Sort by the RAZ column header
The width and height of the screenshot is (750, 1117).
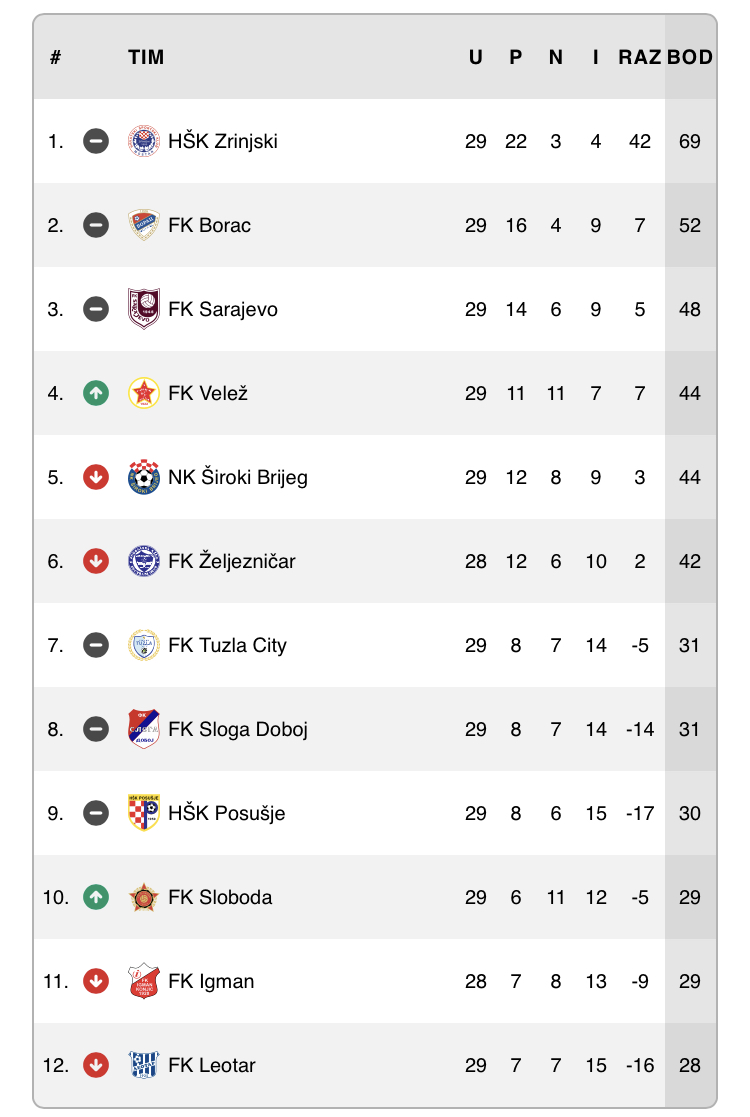[640, 57]
